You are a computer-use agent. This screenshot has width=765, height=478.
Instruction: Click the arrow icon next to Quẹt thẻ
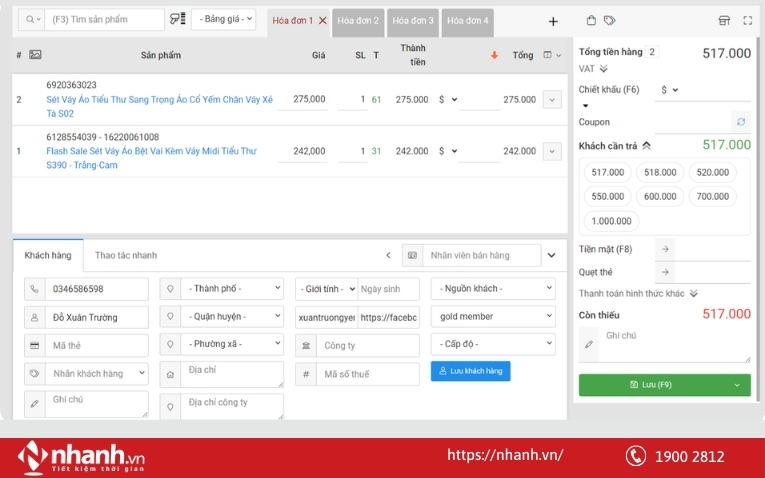click(x=666, y=271)
